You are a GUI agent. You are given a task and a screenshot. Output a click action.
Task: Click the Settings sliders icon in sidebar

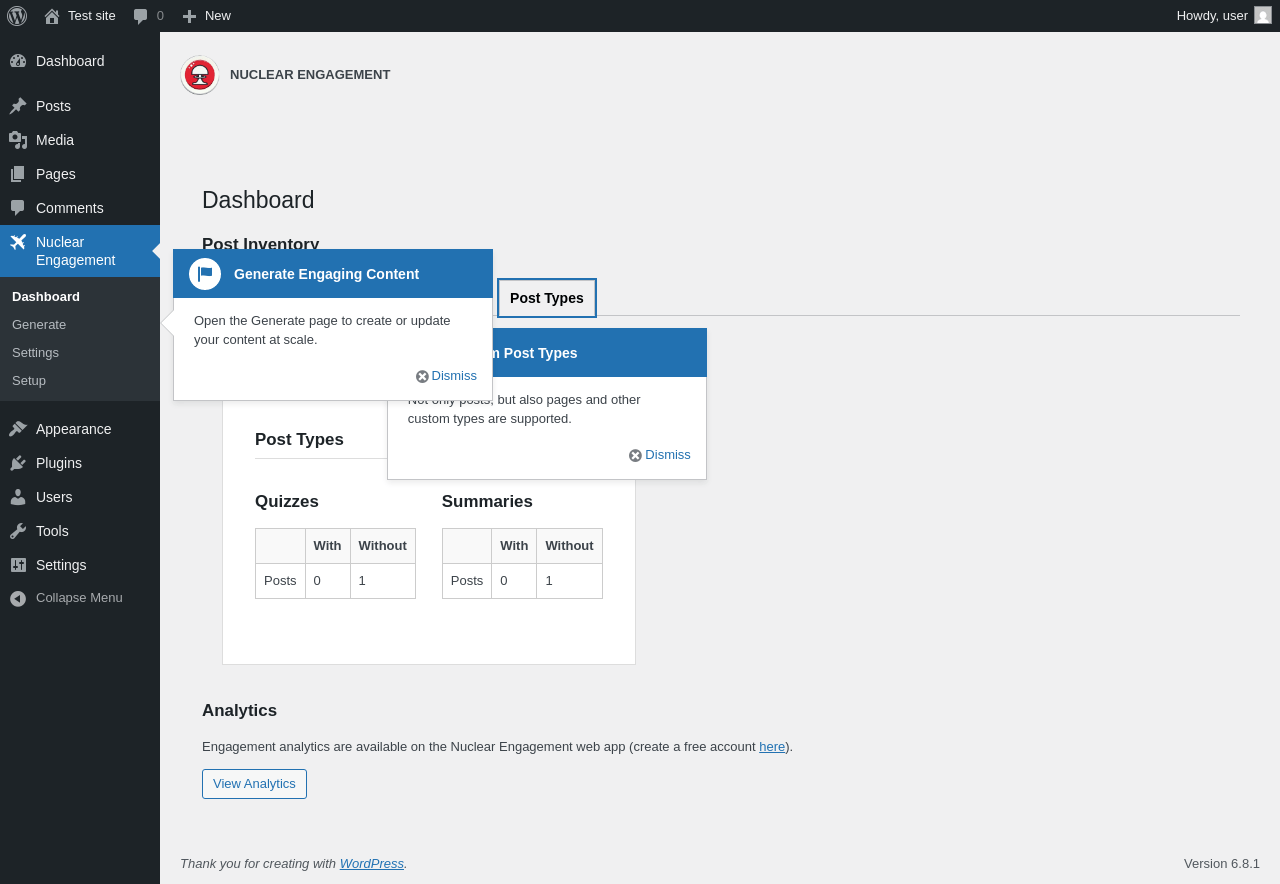18,565
